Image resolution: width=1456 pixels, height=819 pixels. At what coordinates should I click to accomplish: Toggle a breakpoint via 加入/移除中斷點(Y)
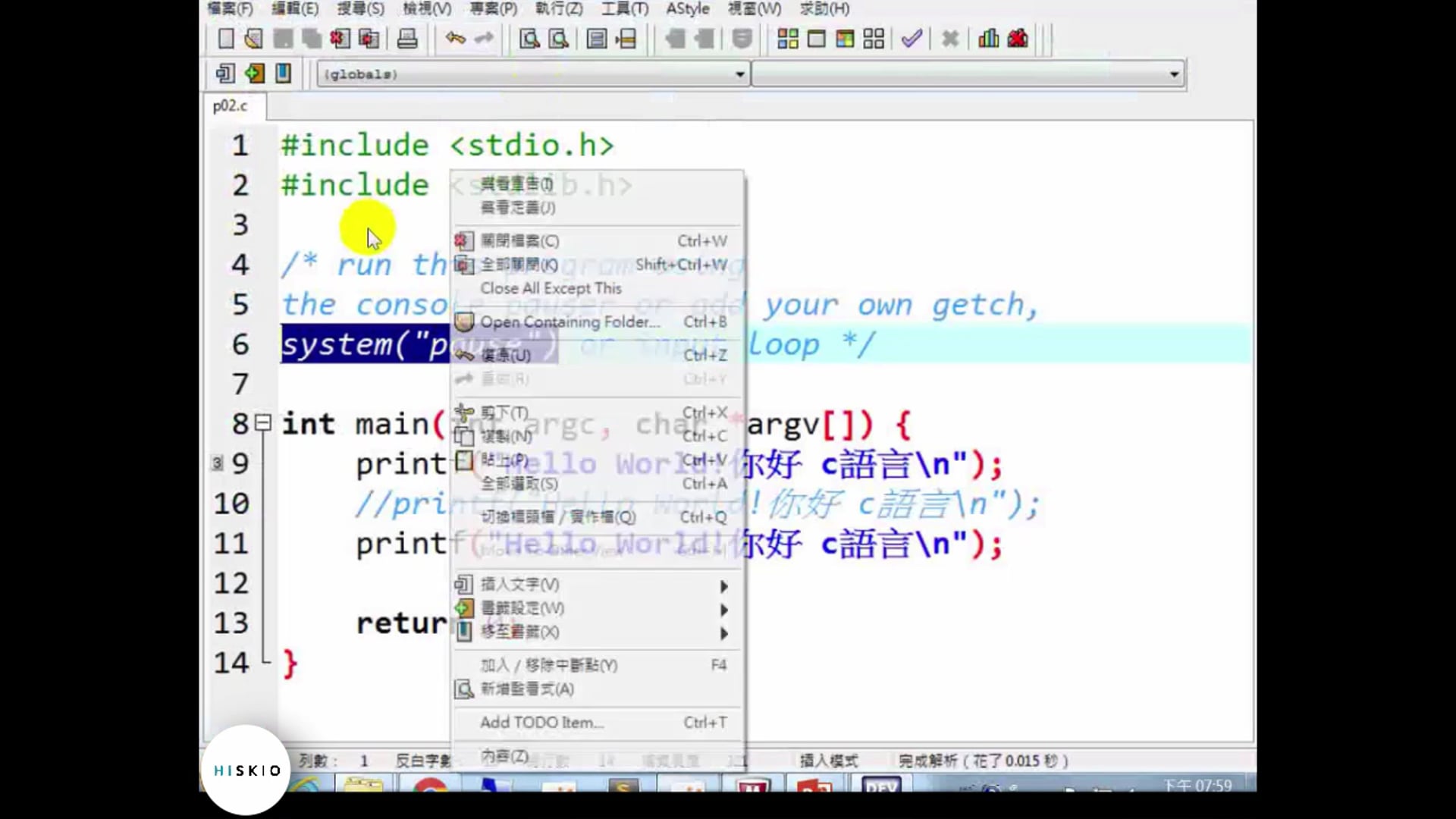(548, 665)
